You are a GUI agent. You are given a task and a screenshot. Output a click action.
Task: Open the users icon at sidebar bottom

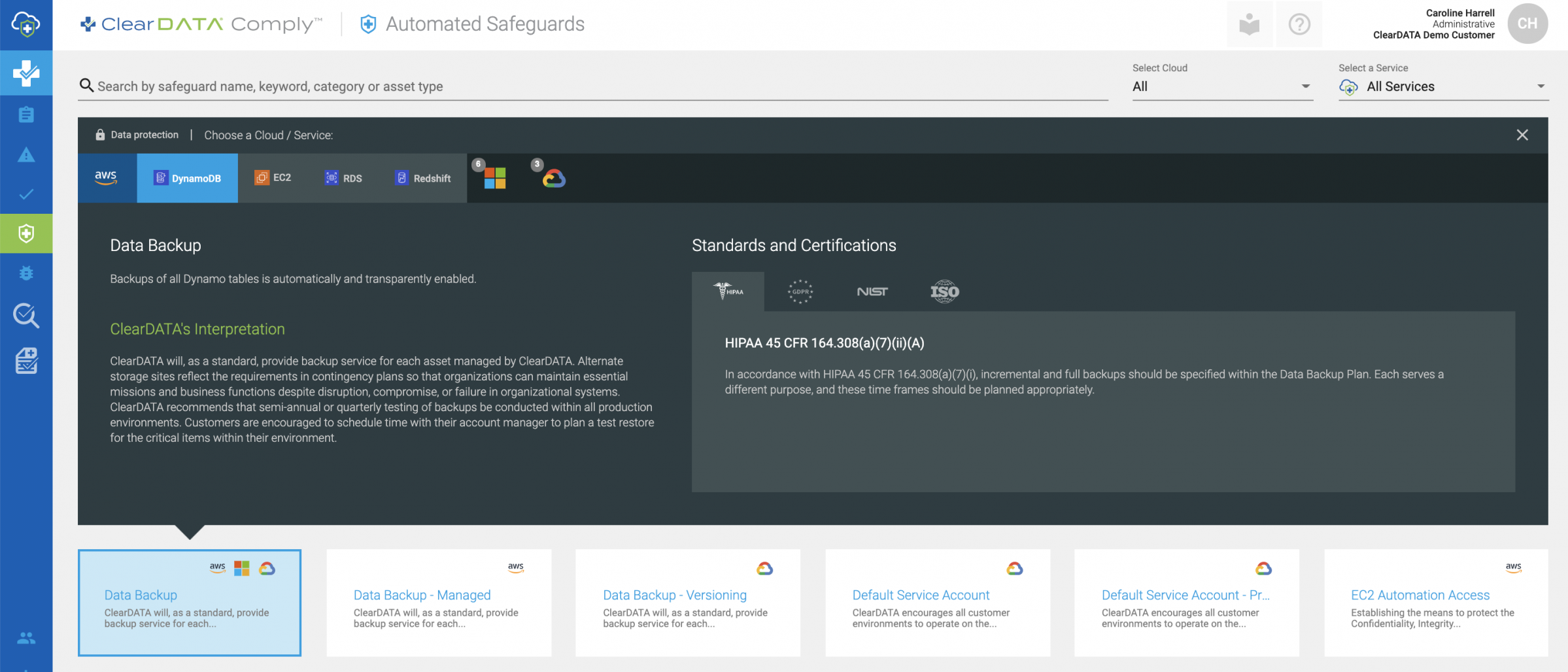[26, 638]
